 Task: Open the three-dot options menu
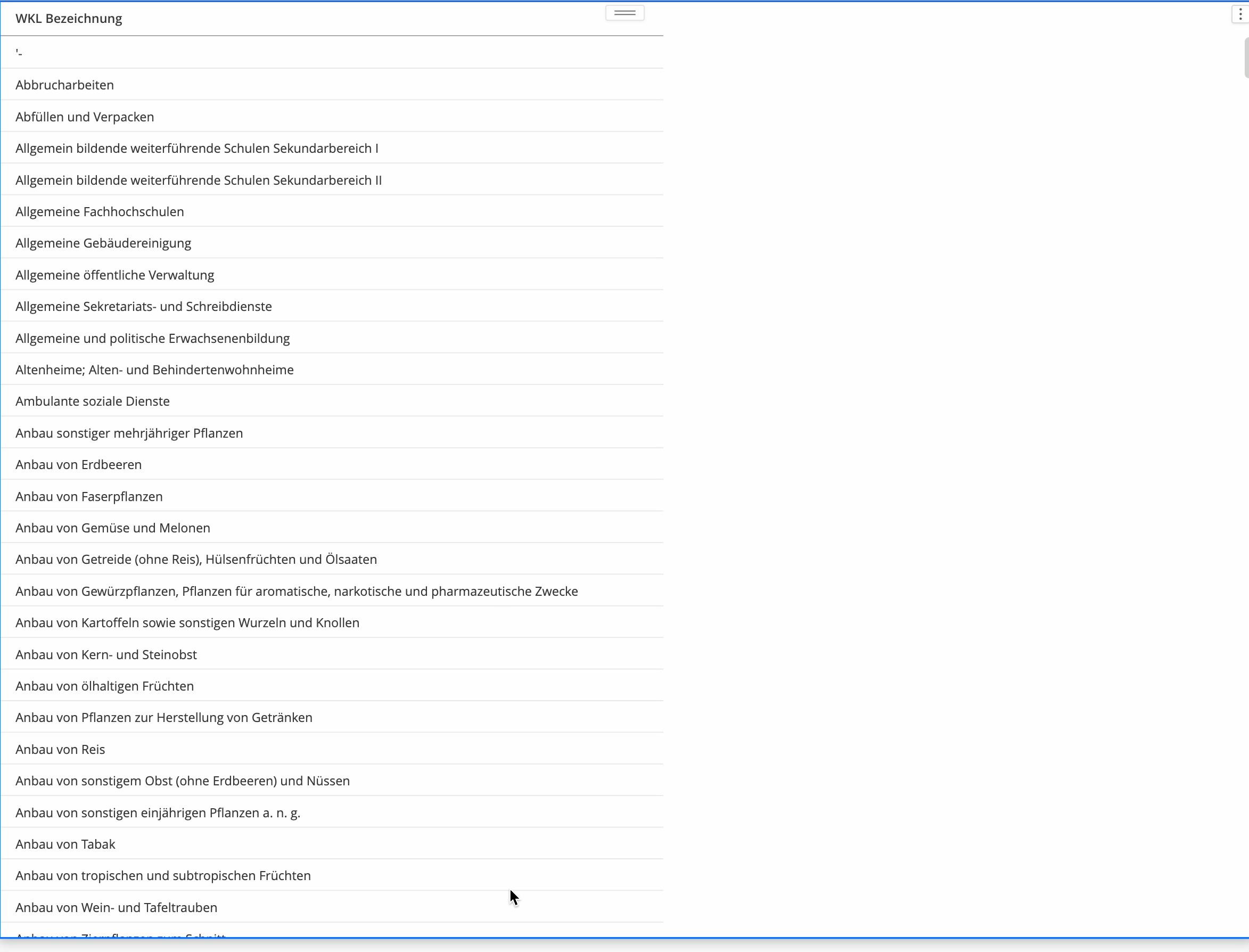tap(1240, 15)
